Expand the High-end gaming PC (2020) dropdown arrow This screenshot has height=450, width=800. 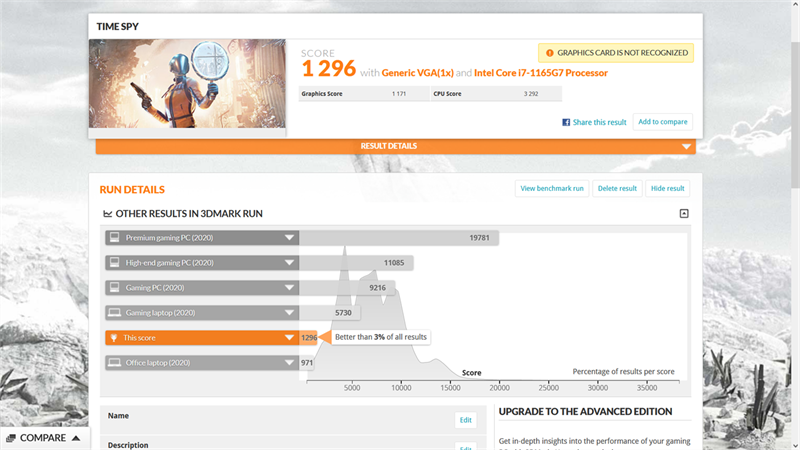(x=289, y=263)
